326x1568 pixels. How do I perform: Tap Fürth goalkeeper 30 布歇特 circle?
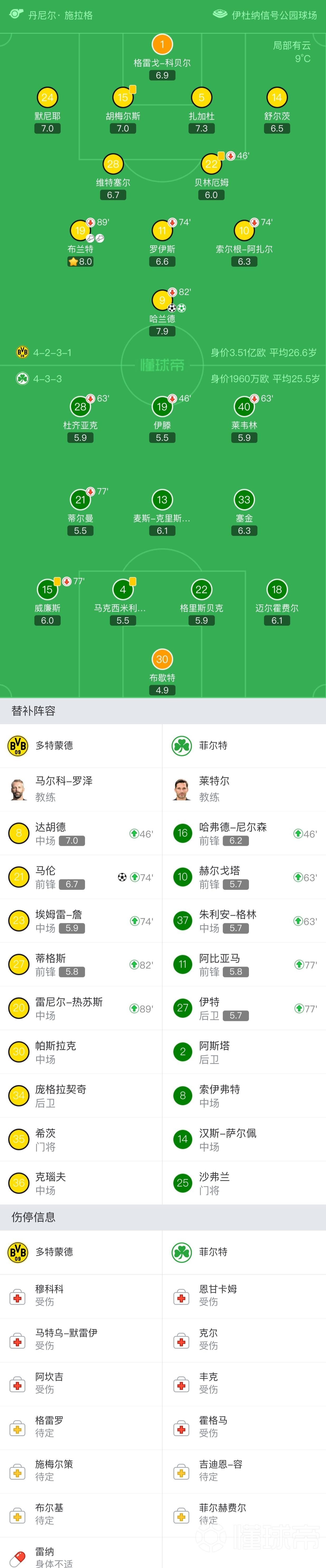(162, 659)
